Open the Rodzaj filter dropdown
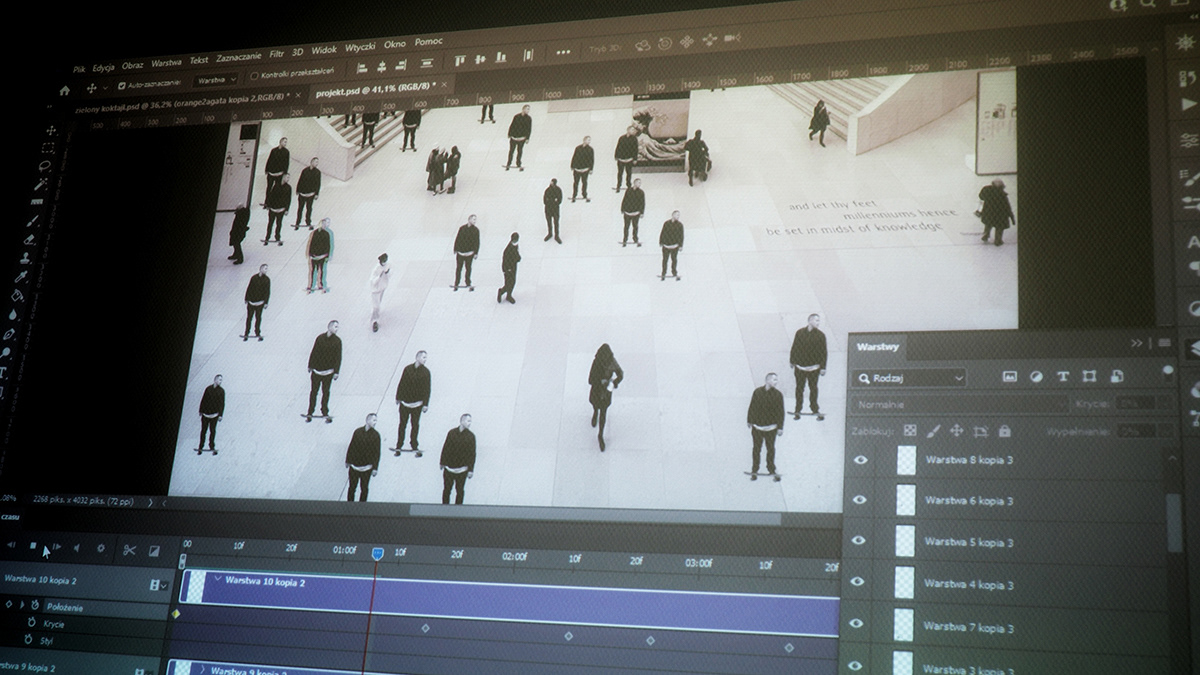The width and height of the screenshot is (1200, 675). point(909,378)
